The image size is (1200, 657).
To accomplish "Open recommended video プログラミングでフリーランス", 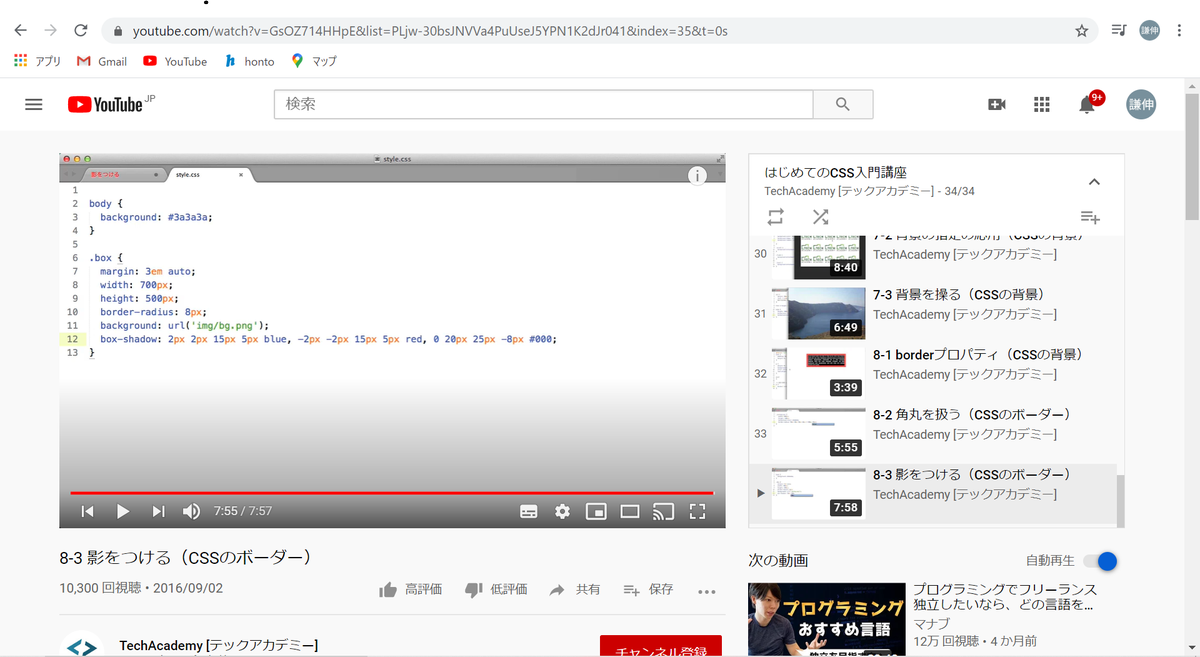I will 1005,597.
